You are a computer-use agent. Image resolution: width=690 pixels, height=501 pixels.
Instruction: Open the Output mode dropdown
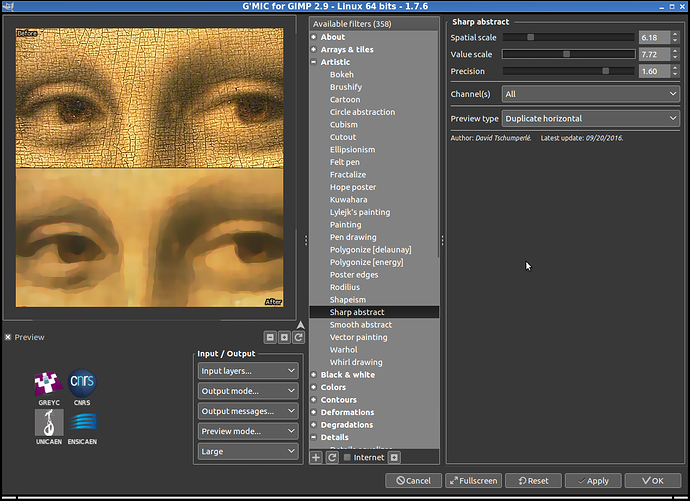pos(248,391)
